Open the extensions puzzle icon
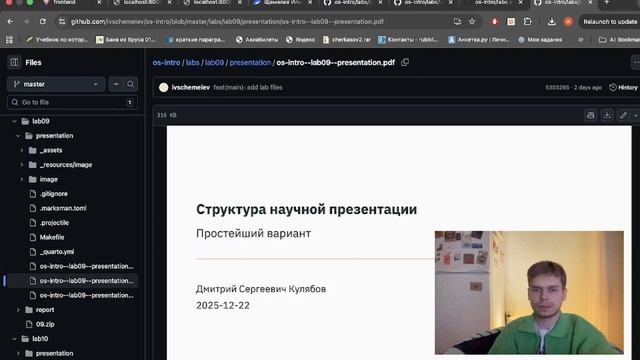 [527, 22]
